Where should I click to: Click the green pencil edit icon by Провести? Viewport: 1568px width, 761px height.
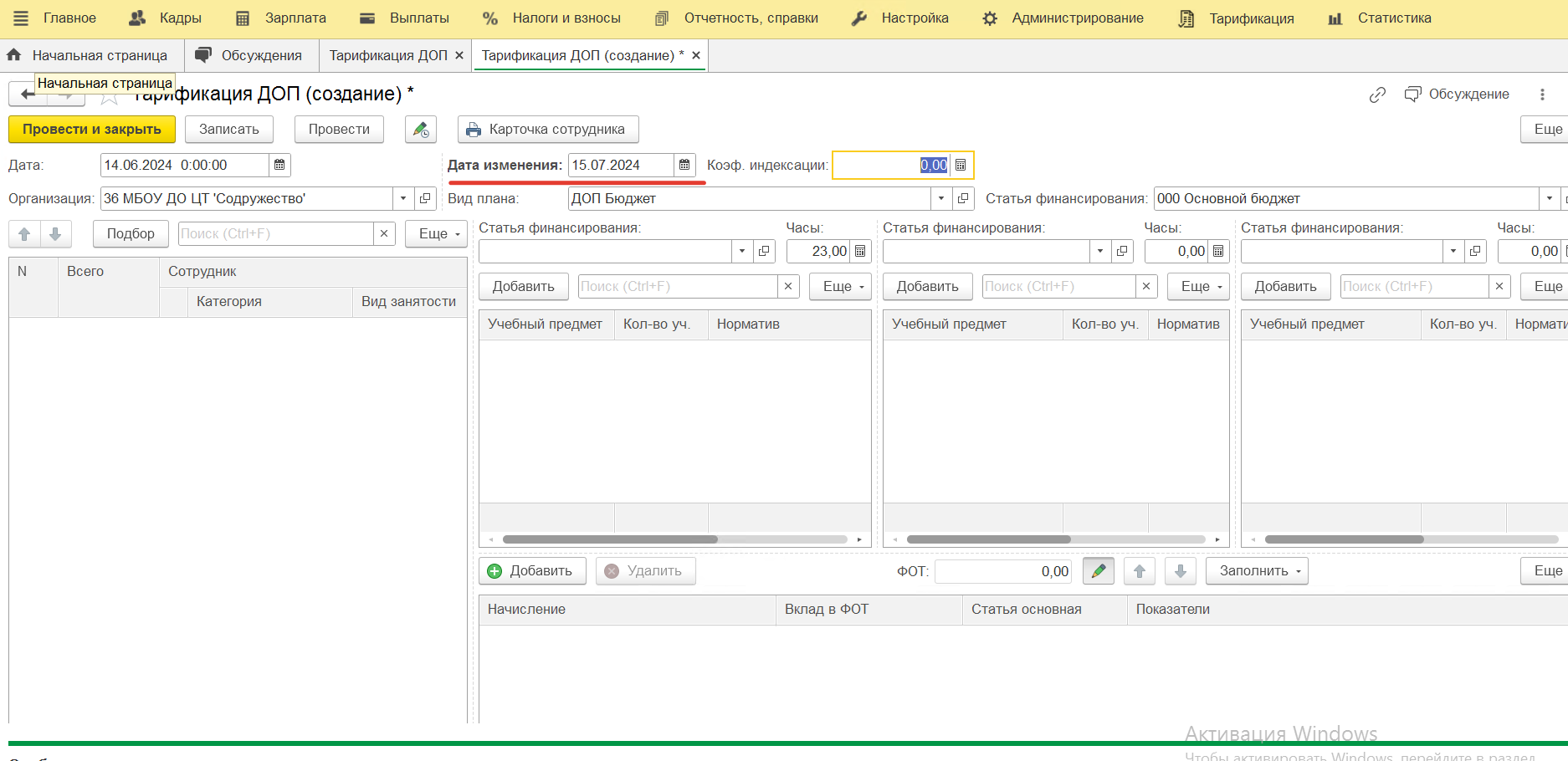(x=421, y=130)
